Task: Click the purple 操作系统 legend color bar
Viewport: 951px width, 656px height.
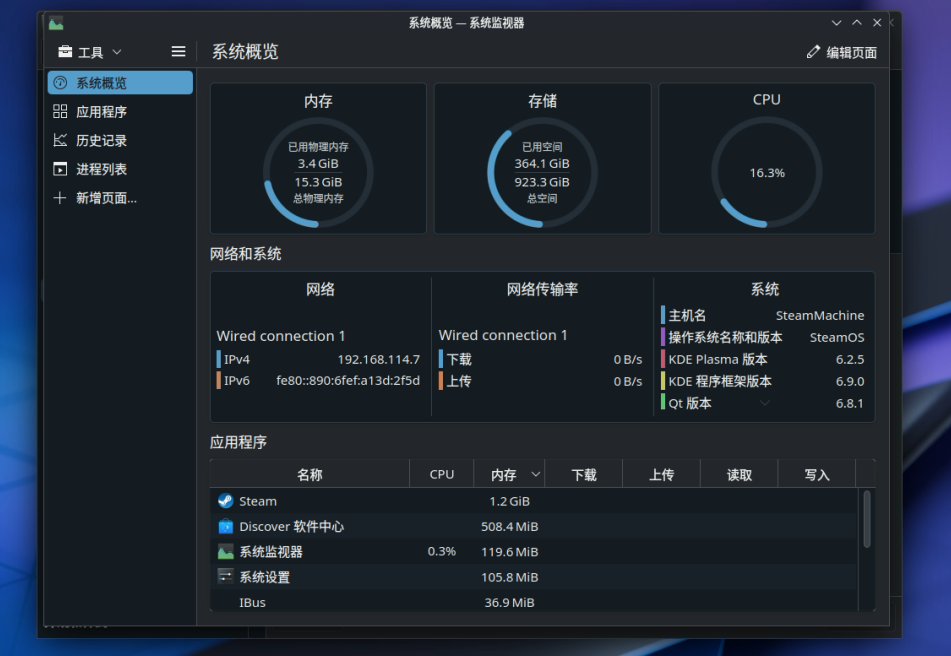Action: click(x=663, y=337)
